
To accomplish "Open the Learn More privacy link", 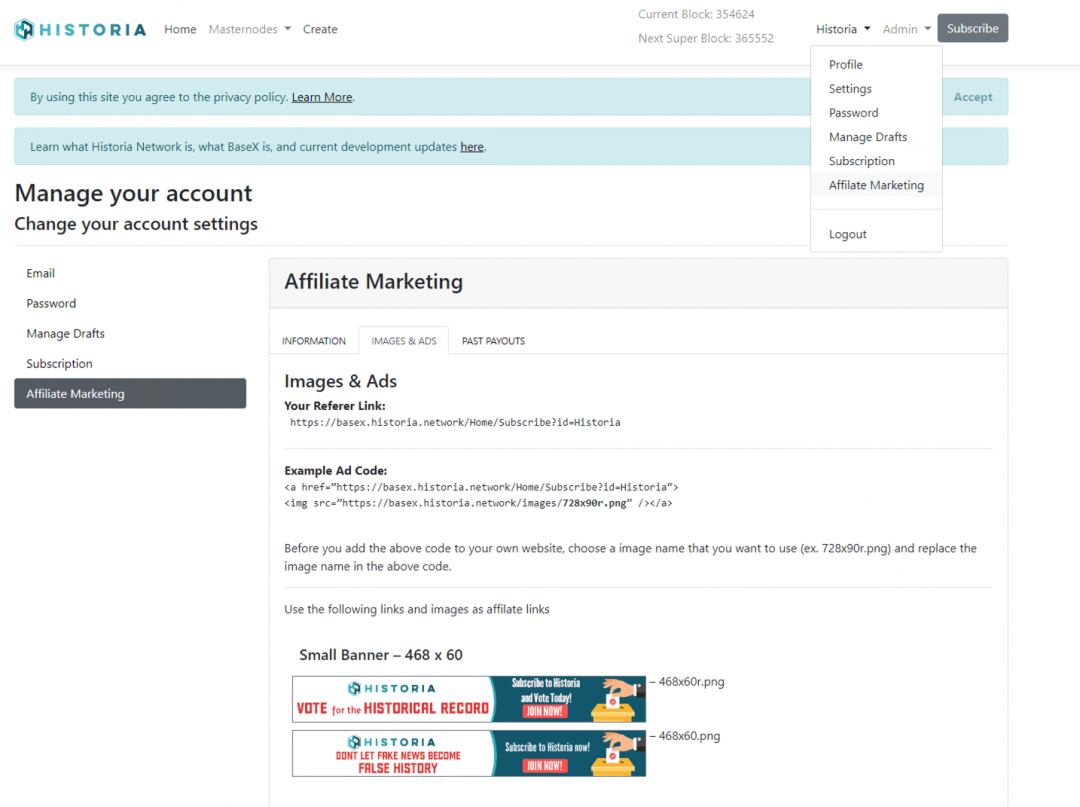I will (x=322, y=97).
